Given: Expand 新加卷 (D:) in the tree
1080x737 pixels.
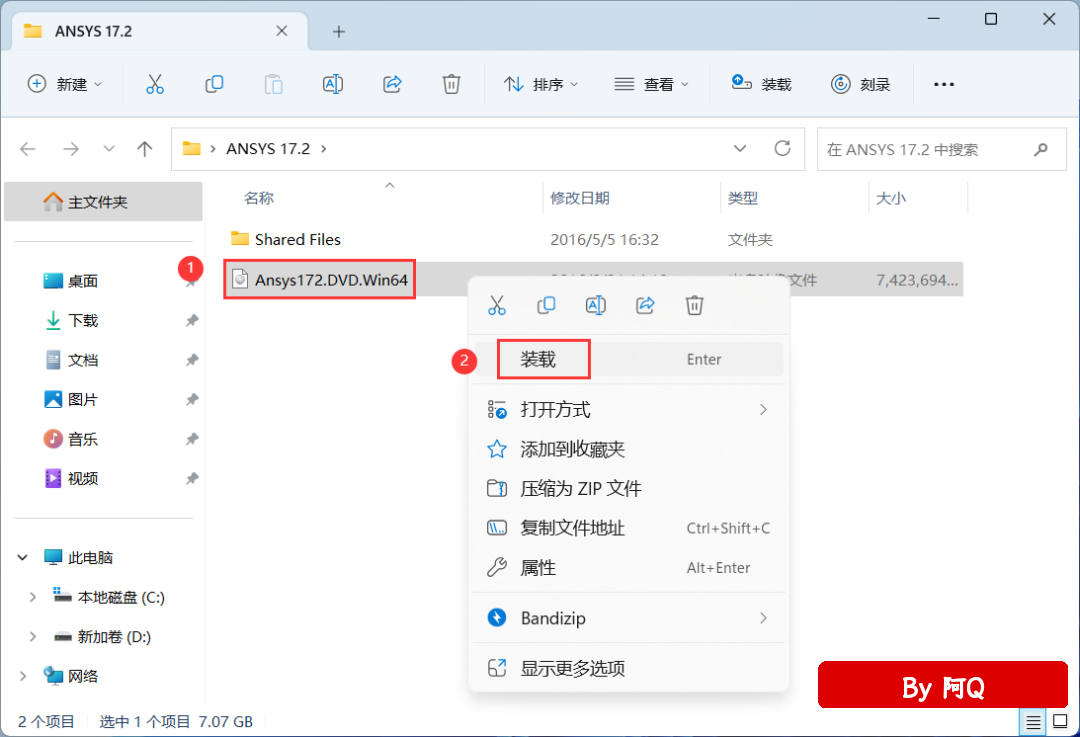Looking at the screenshot, I should click(32, 636).
